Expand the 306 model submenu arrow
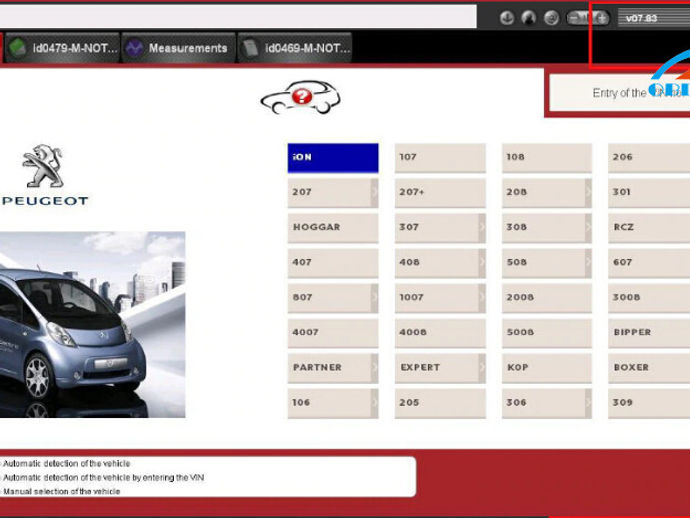The image size is (690, 518). click(x=588, y=403)
